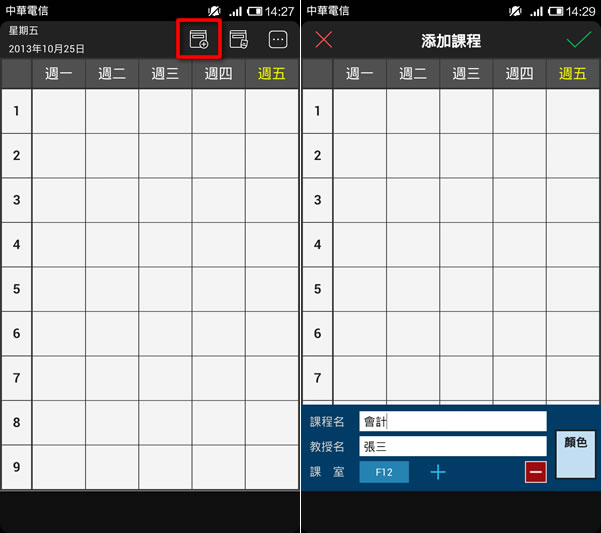Tap the 課程名 label

click(x=327, y=421)
